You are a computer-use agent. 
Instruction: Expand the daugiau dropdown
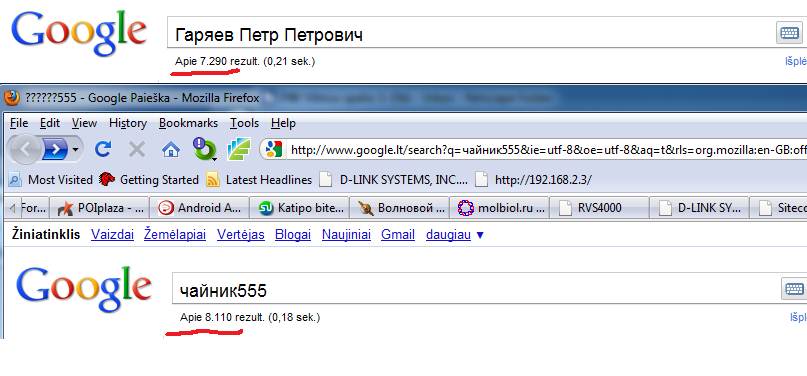455,235
